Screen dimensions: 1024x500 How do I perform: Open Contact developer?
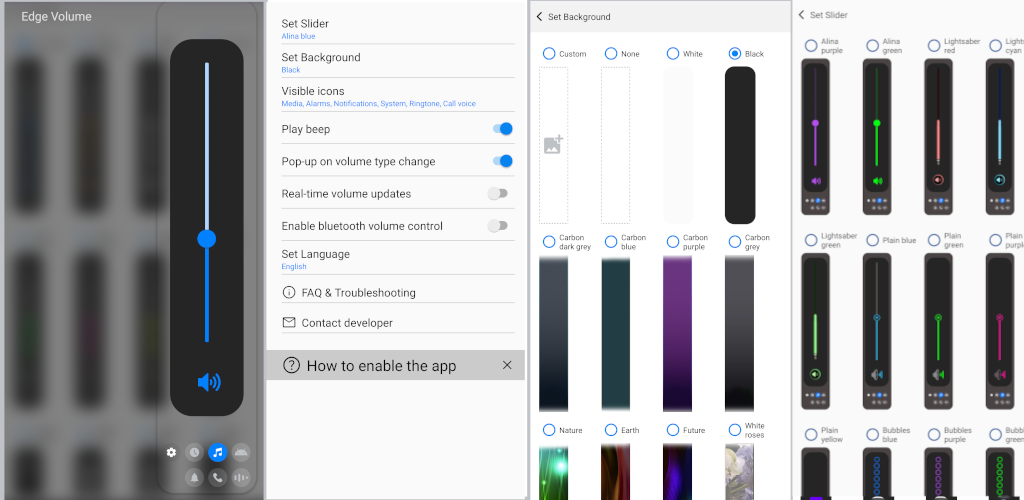[398, 322]
